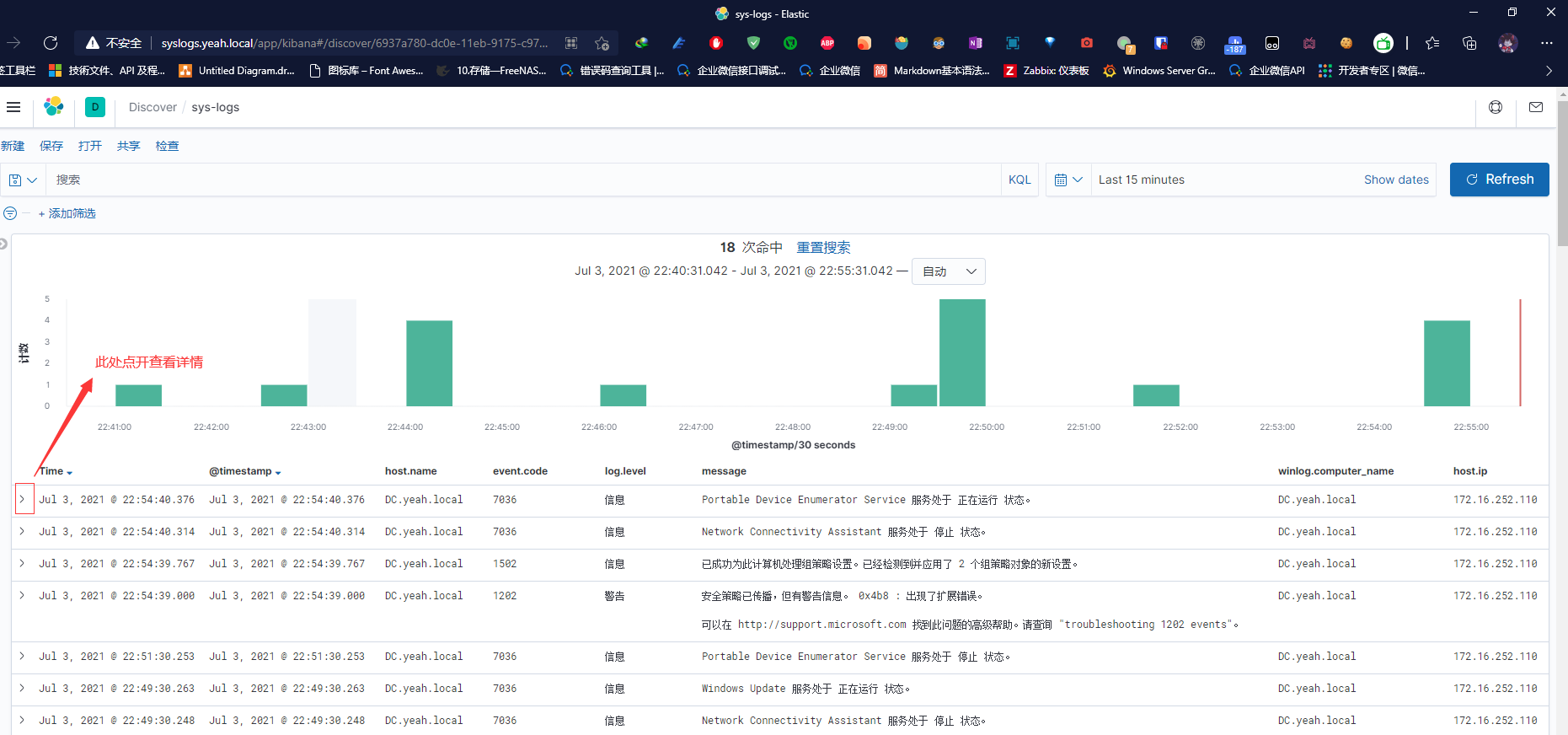Open browser settings three-dot menu
1568x735 pixels.
[1546, 43]
